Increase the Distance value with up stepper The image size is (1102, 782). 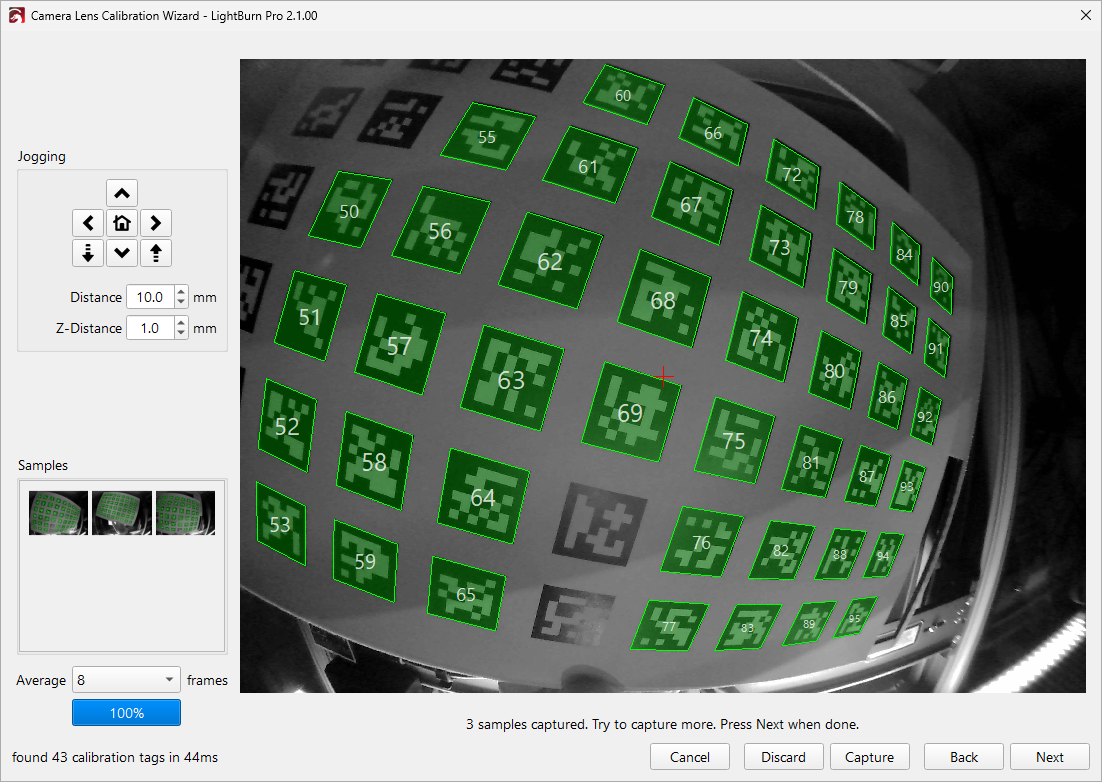[x=181, y=292]
